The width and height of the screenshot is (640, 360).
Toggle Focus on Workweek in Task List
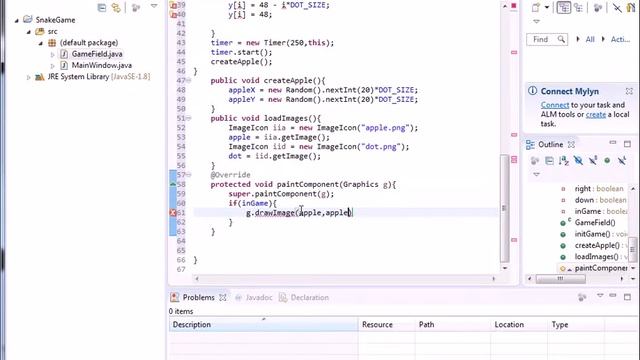pos(598,7)
